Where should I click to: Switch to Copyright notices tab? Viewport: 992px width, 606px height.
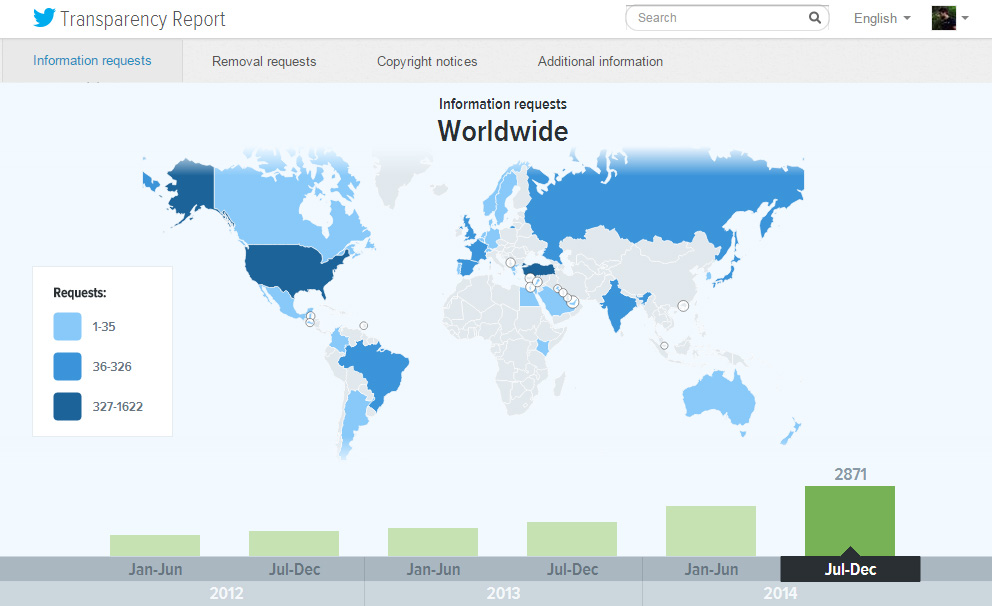click(427, 61)
